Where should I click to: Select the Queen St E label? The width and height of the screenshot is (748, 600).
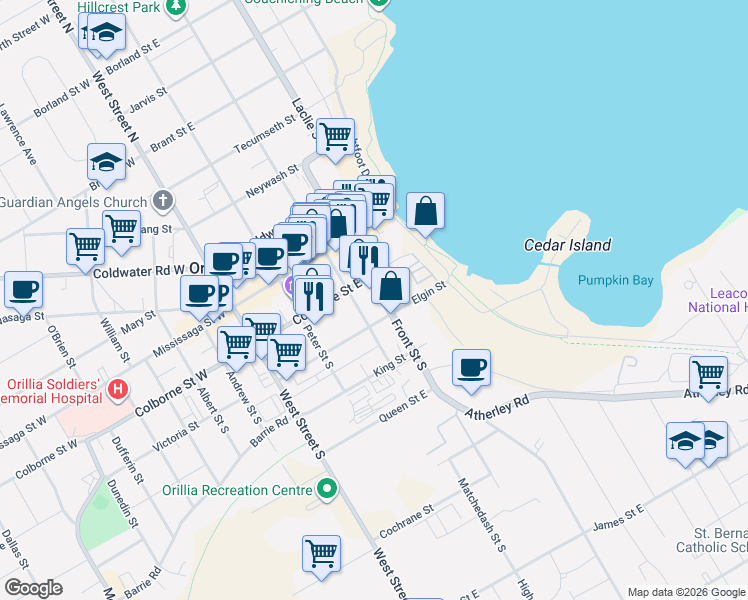[x=403, y=406]
